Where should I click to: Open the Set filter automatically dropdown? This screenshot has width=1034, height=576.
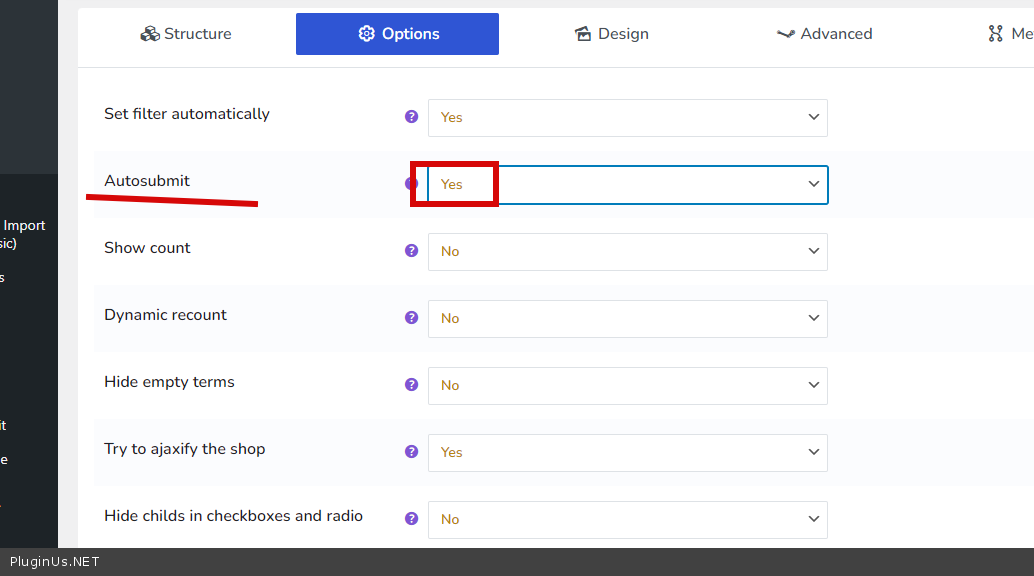click(627, 118)
